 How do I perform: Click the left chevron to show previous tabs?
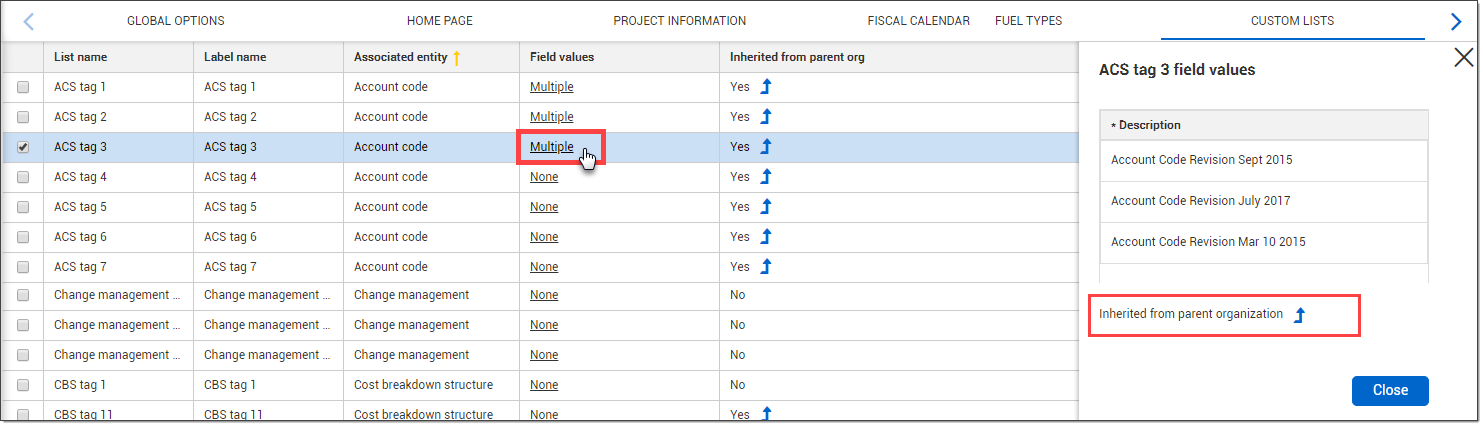click(x=28, y=21)
